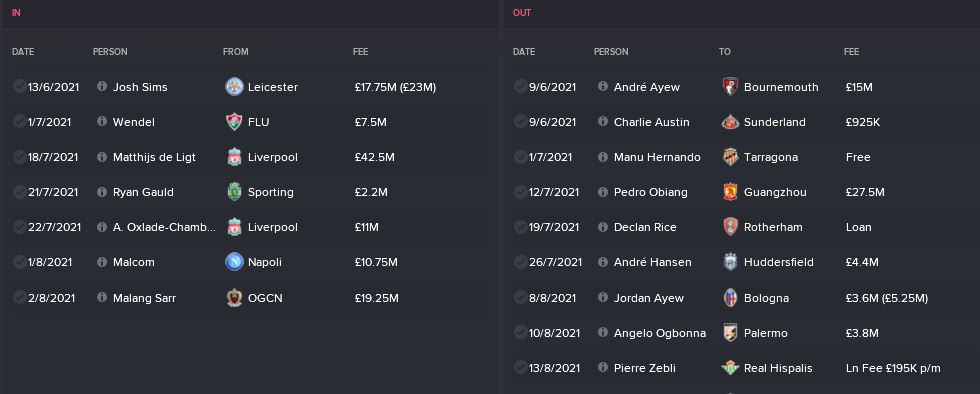This screenshot has width=980, height=394.
Task: Click the info icon beside Josh Sims
Action: tap(102, 86)
